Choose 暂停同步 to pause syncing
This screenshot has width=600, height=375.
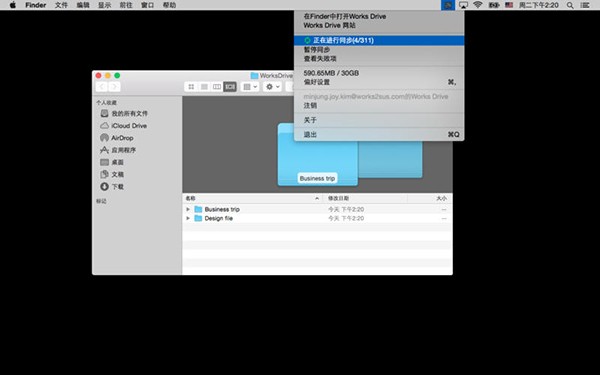pos(379,50)
